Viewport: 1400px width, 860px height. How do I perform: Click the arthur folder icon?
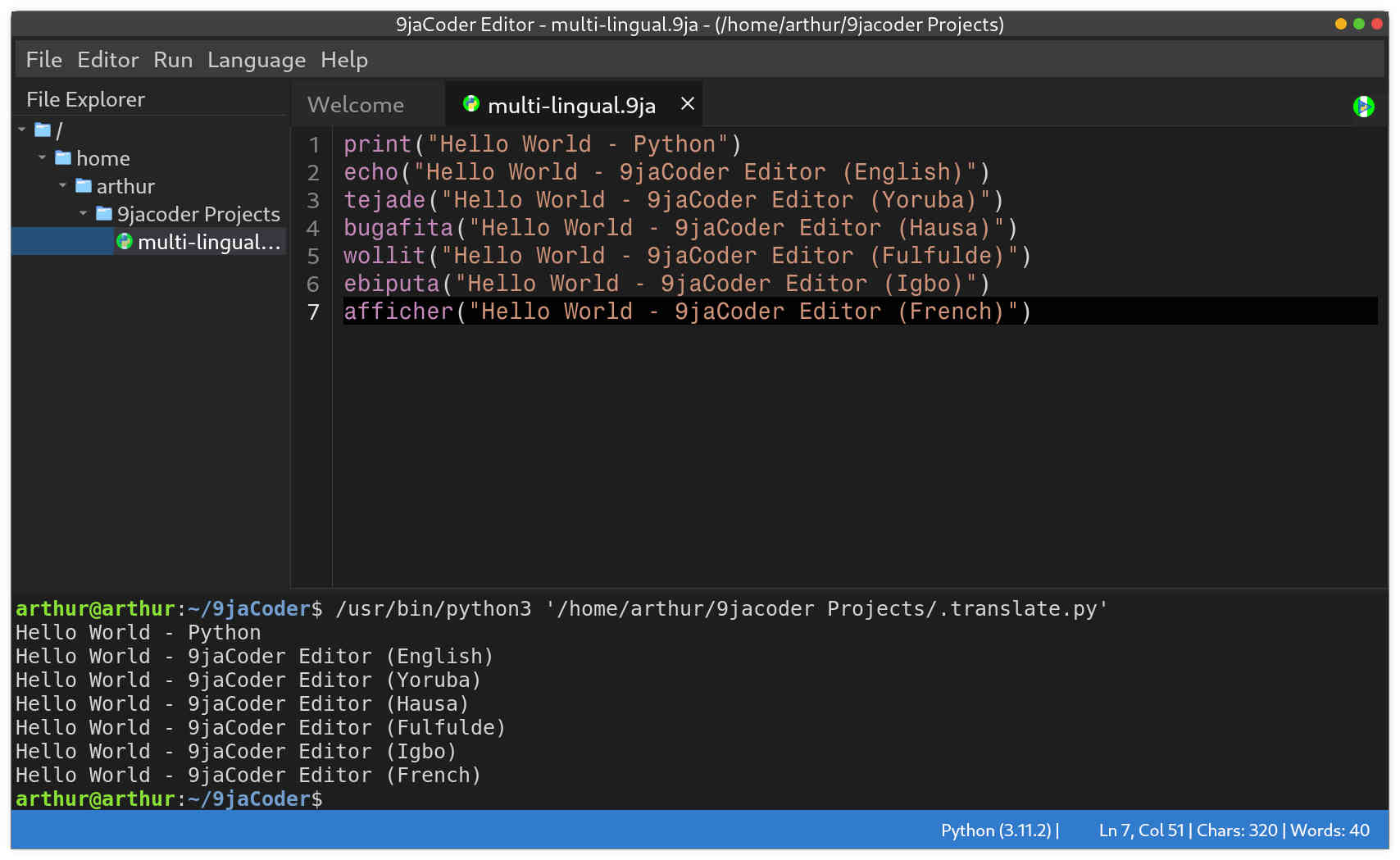84,186
